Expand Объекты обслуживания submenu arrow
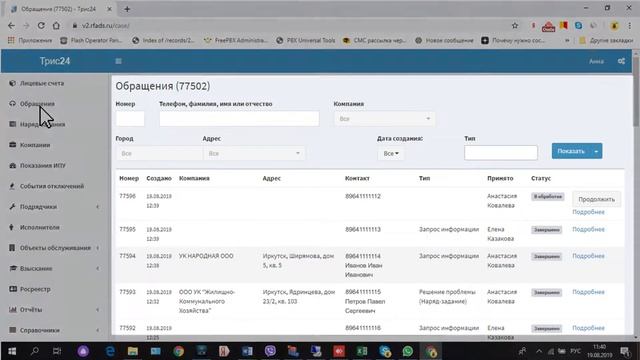 click(x=98, y=248)
